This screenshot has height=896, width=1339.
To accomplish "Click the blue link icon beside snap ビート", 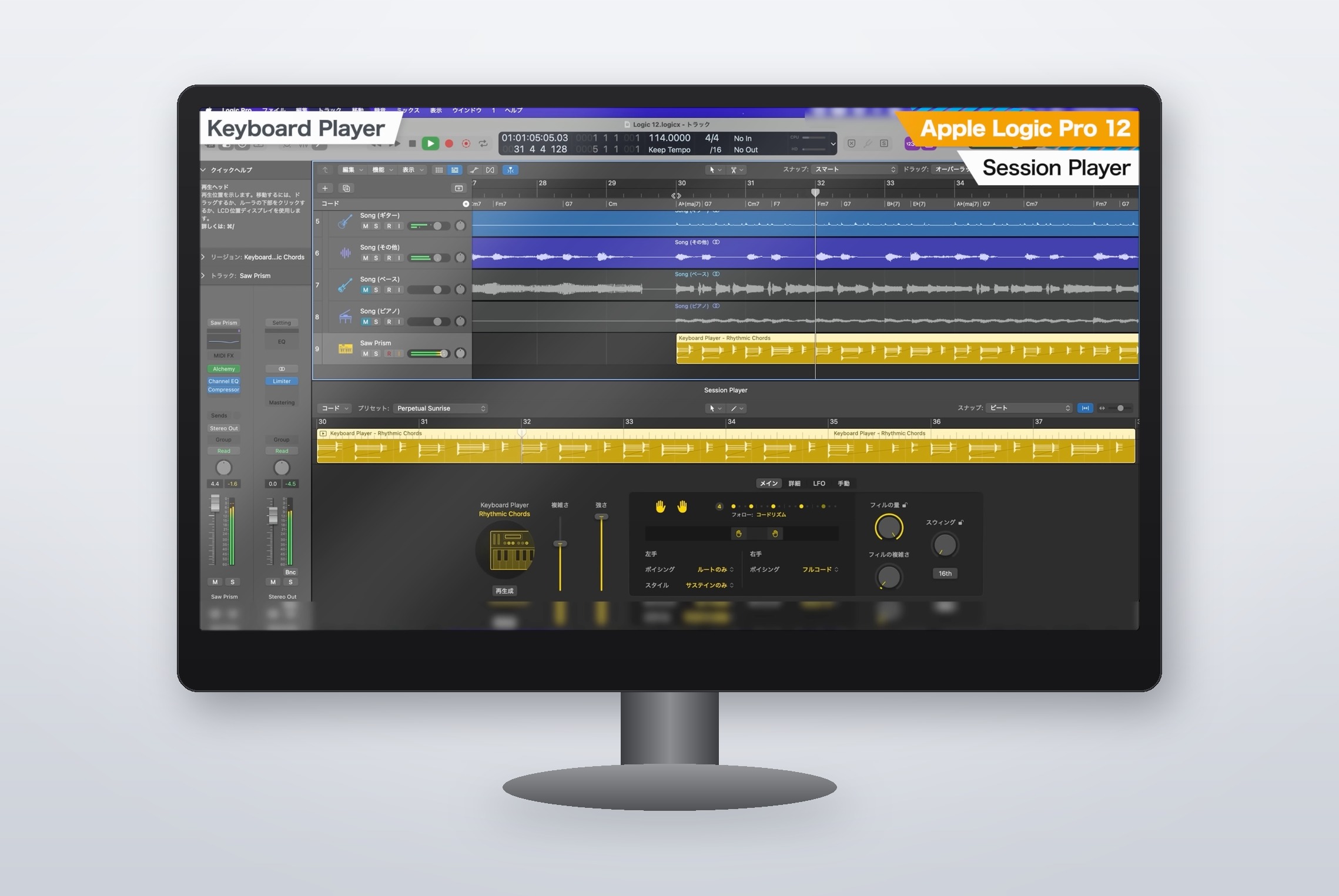I will click(1085, 408).
